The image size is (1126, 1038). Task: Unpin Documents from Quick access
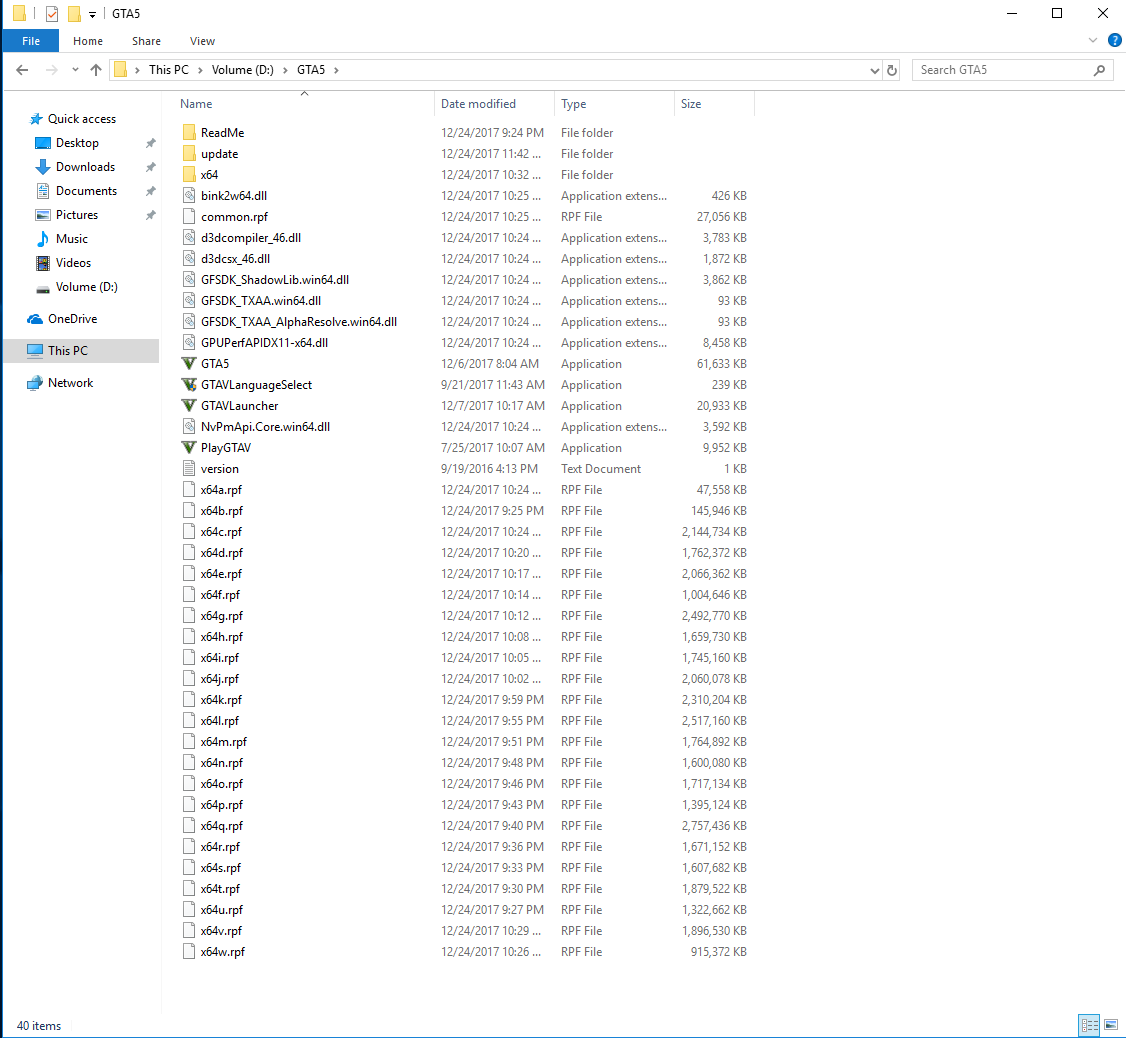151,191
